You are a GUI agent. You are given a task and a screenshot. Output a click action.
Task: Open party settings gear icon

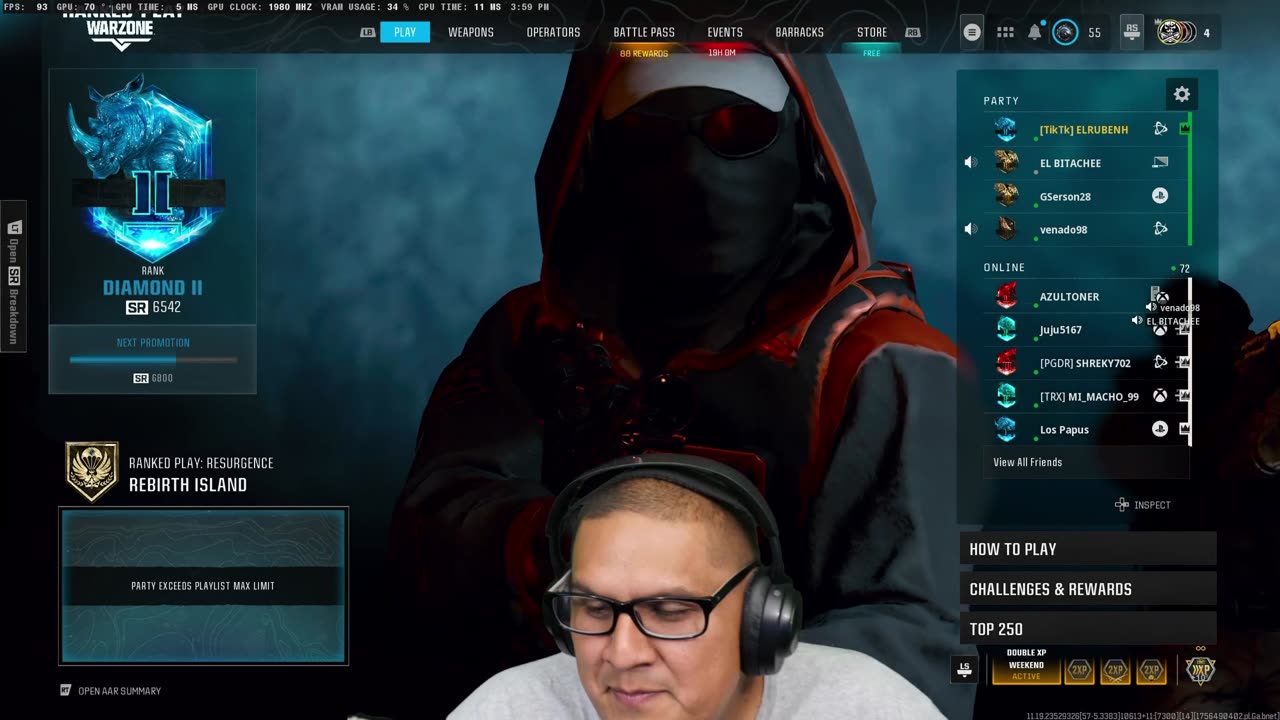1182,94
